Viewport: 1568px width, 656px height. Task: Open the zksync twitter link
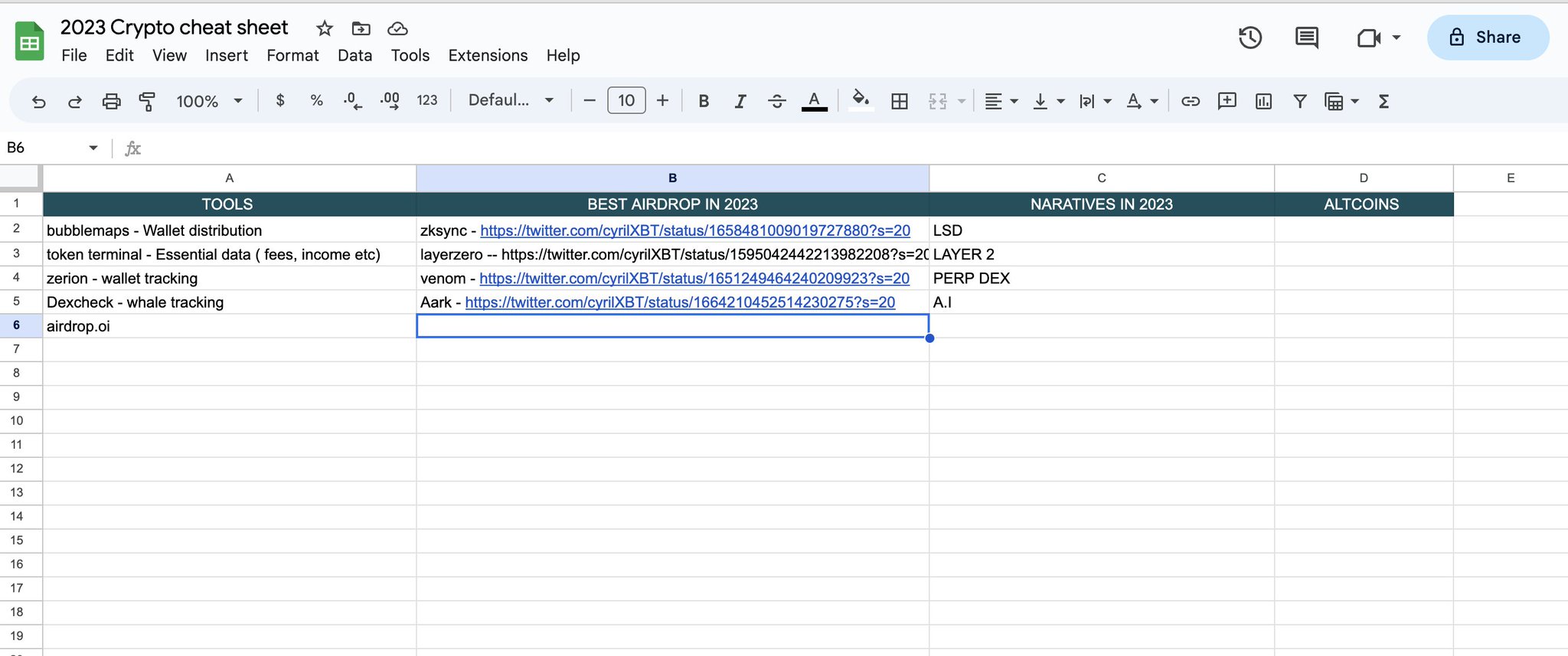(695, 230)
